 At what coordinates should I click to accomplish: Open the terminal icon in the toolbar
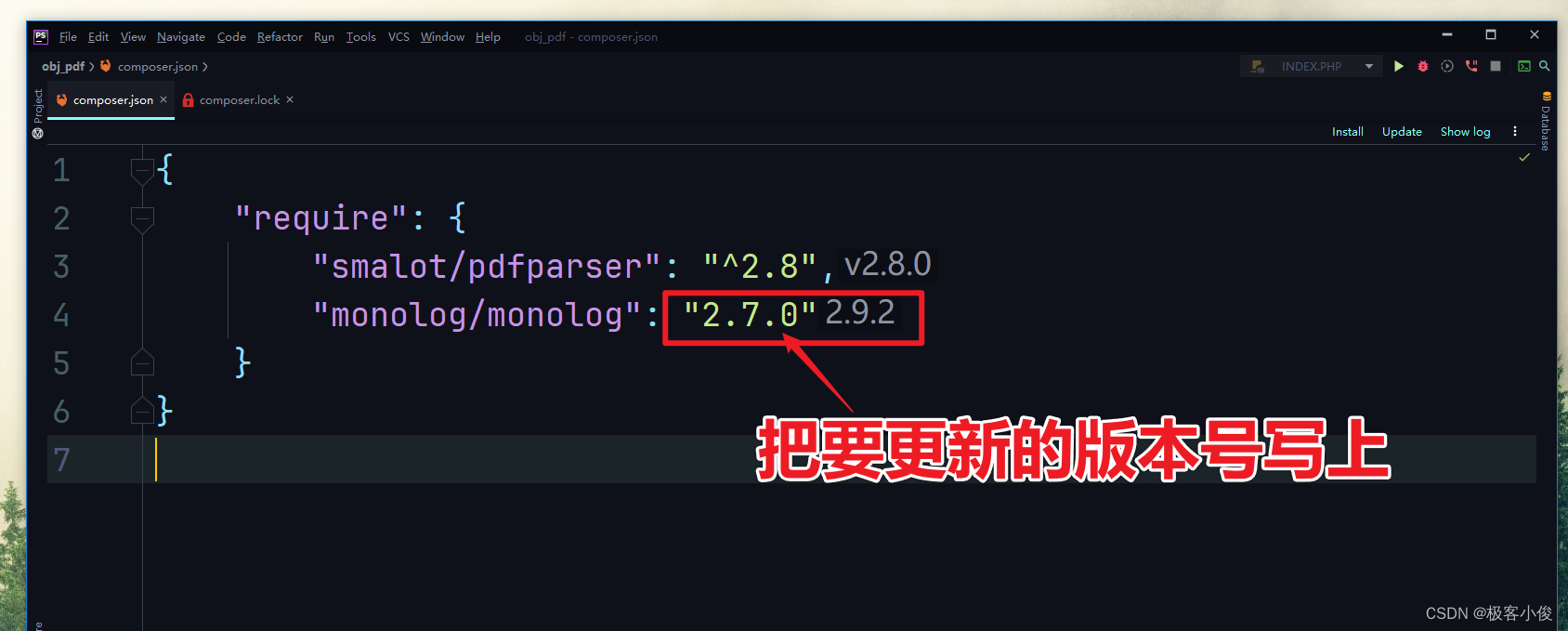tap(1523, 66)
